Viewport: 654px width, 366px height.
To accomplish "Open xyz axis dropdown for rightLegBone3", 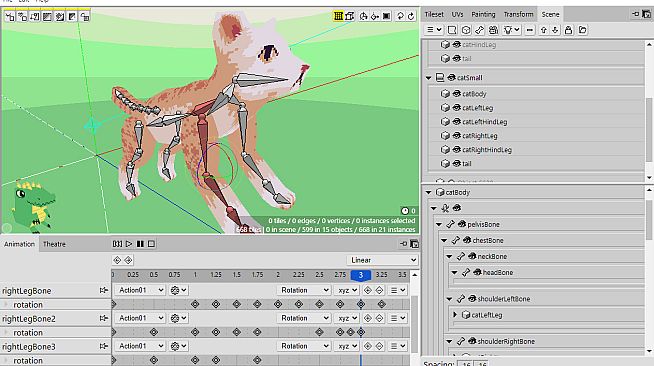I will [347, 346].
